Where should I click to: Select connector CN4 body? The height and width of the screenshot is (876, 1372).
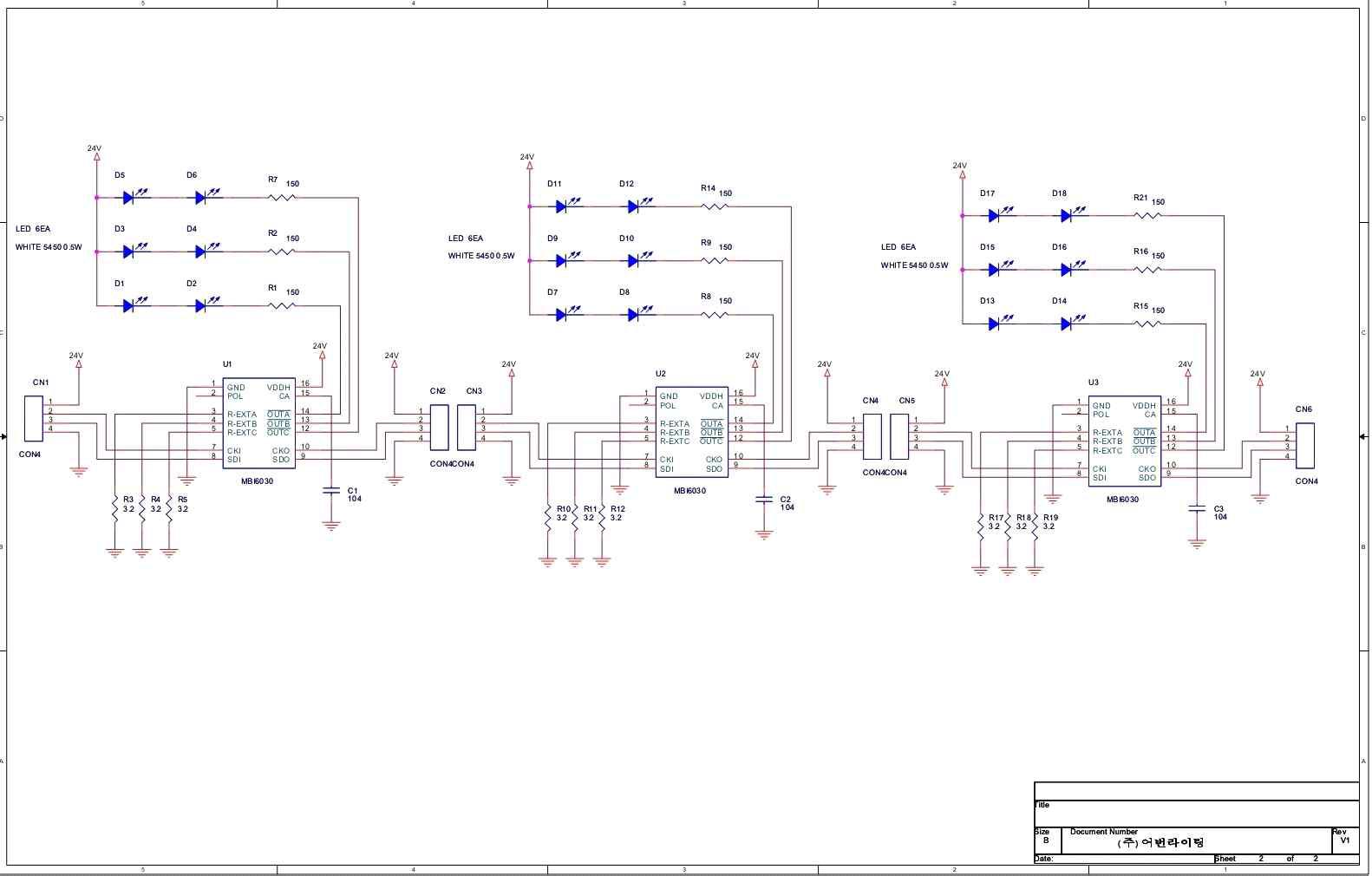pos(872,436)
